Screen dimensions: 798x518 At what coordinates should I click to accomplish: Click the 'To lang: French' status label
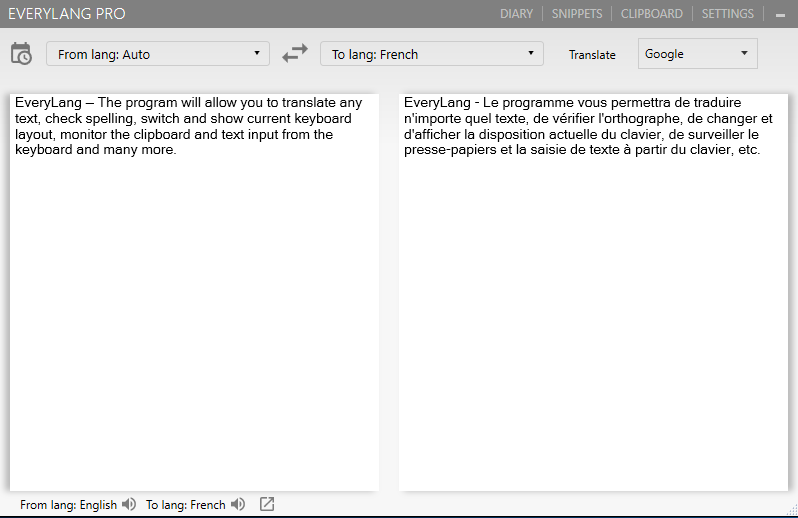pos(186,505)
